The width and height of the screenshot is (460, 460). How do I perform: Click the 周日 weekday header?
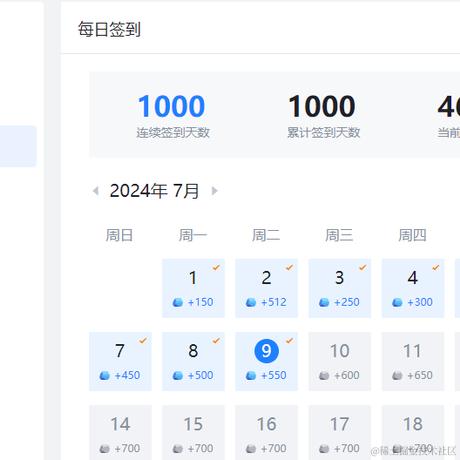pyautogui.click(x=120, y=235)
